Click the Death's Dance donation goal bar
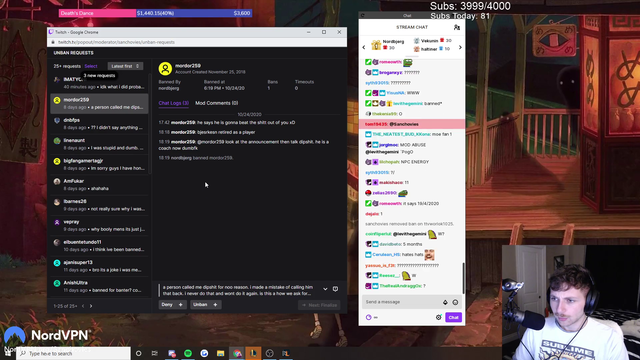This screenshot has width=640, height=360. coord(155,13)
